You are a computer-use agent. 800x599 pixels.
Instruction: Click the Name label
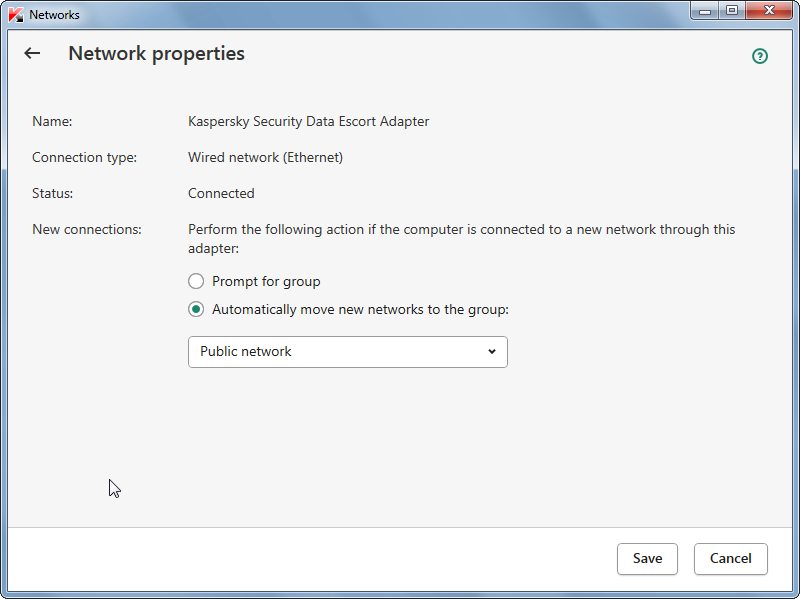(52, 122)
